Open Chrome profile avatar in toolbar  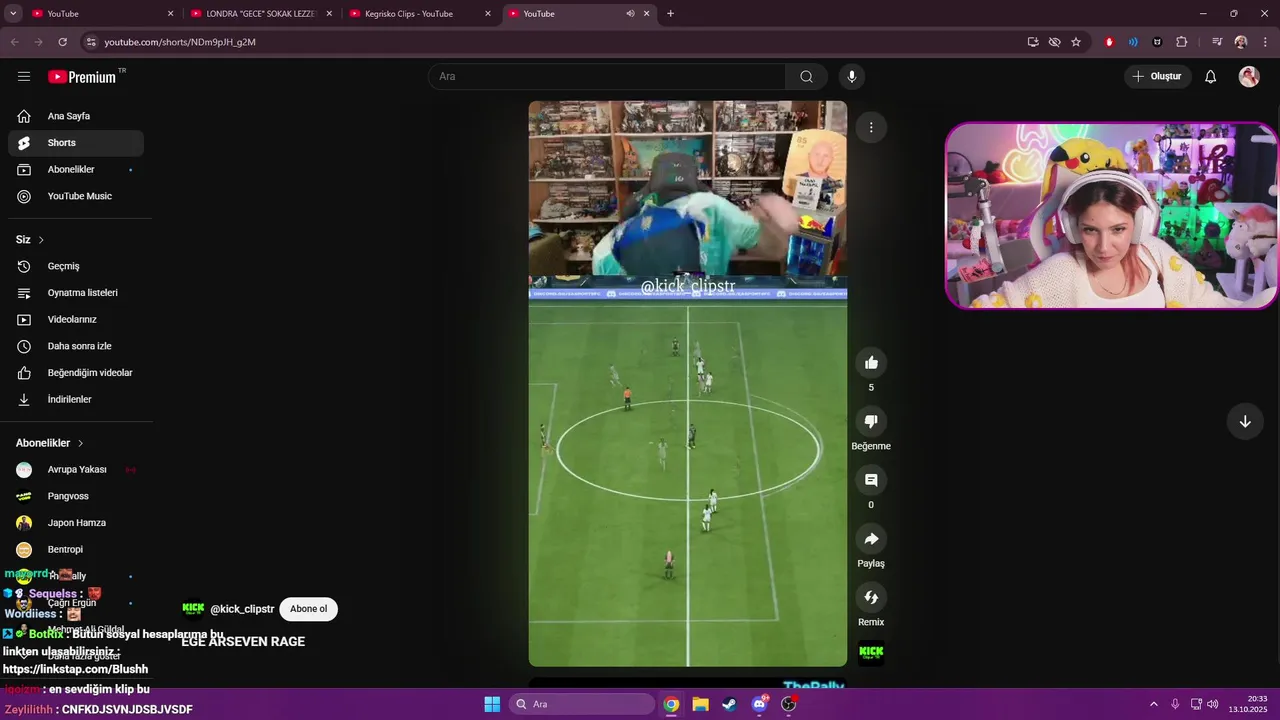coord(1241,42)
